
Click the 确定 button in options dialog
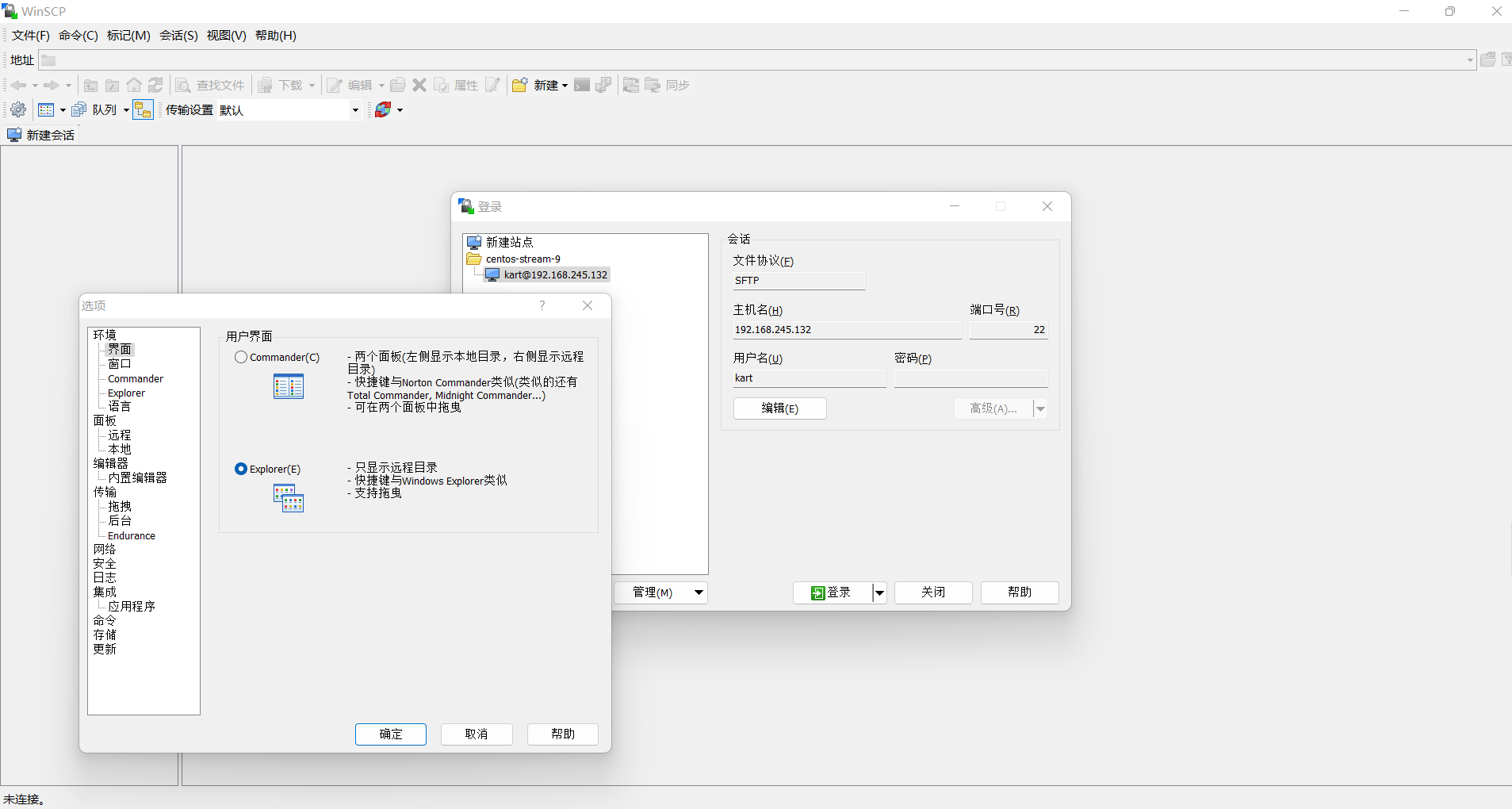(x=391, y=734)
